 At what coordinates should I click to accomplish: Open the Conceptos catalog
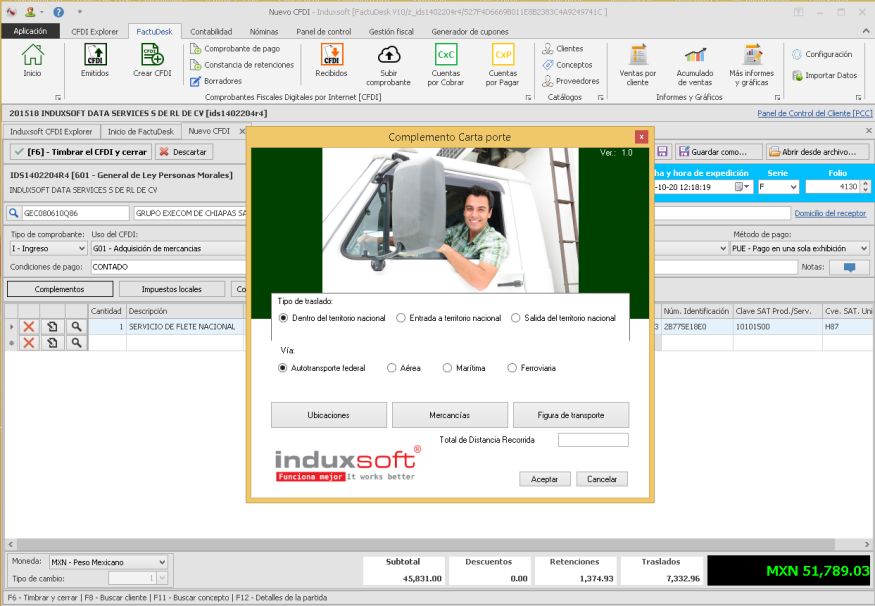[x=568, y=65]
